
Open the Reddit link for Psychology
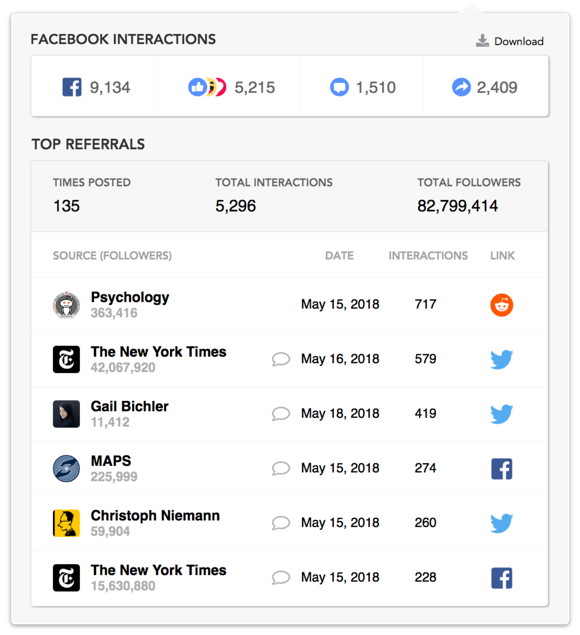pos(501,305)
